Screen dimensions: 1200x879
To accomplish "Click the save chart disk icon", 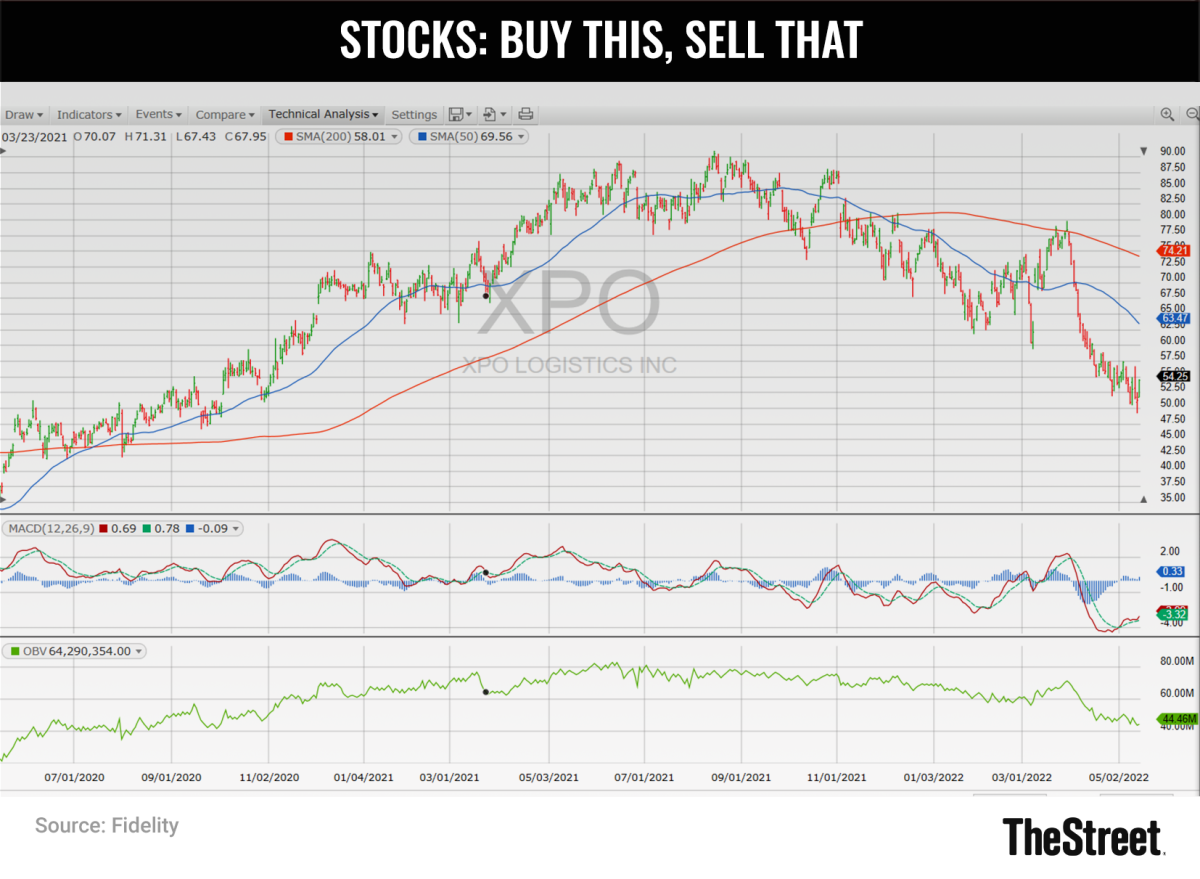I will [456, 115].
